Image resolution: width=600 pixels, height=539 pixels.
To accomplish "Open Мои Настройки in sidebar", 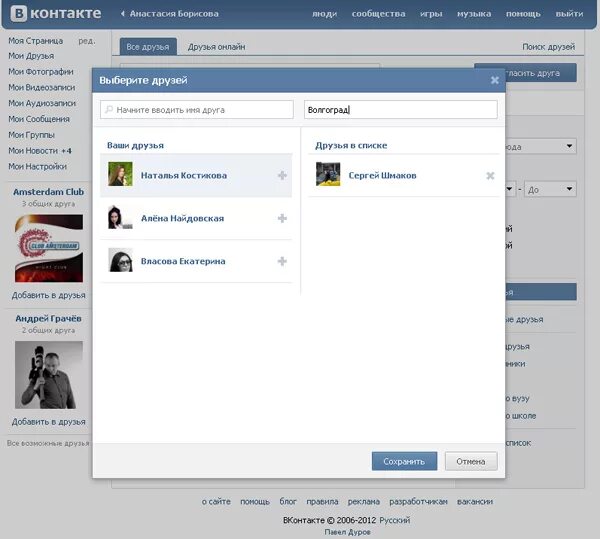I will [x=37, y=166].
